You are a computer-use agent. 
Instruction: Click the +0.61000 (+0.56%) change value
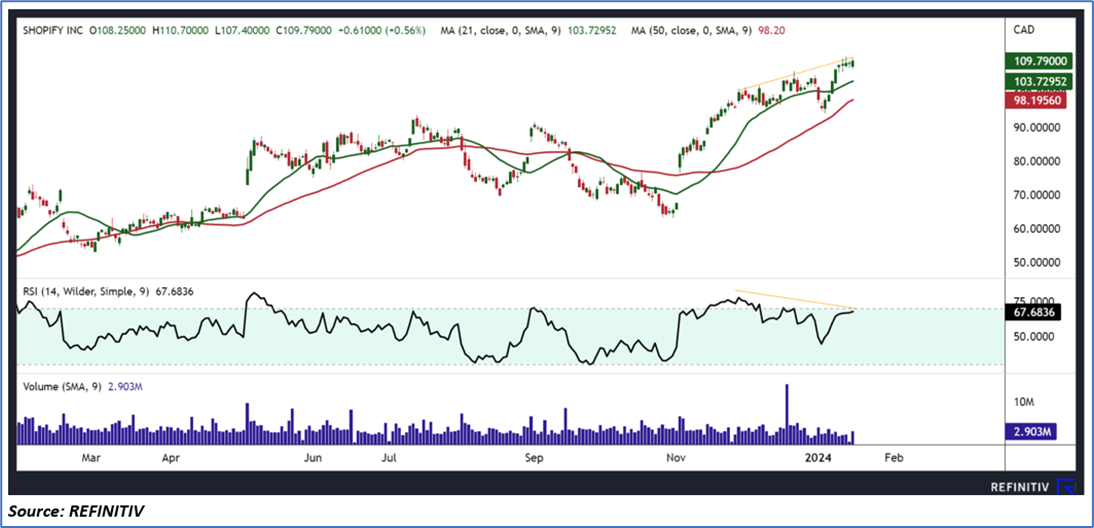(x=382, y=31)
